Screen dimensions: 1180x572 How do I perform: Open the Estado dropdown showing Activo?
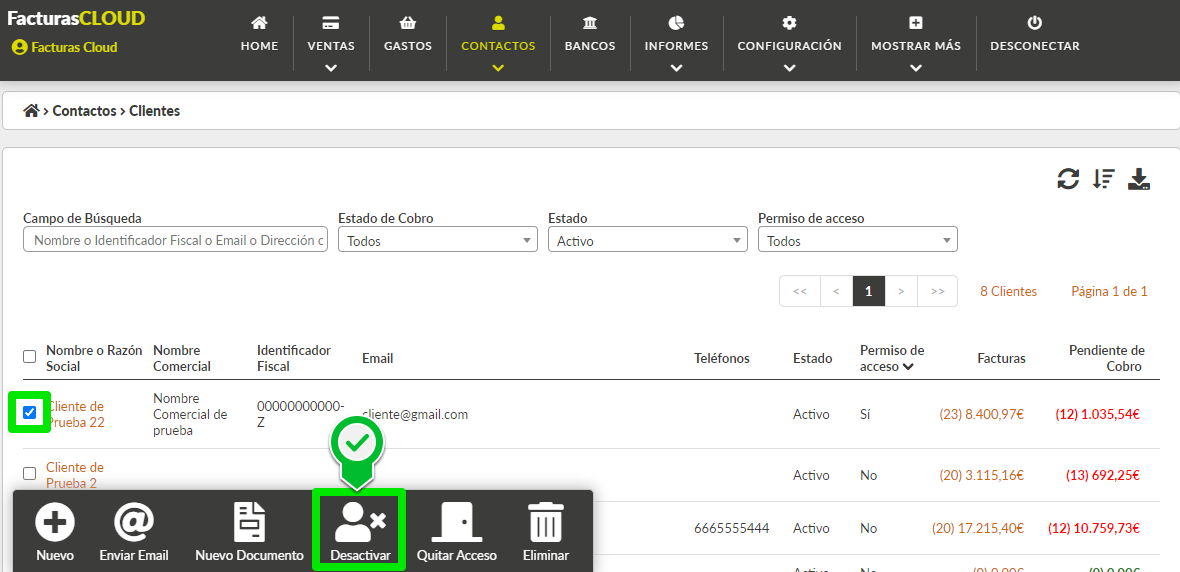tap(648, 241)
